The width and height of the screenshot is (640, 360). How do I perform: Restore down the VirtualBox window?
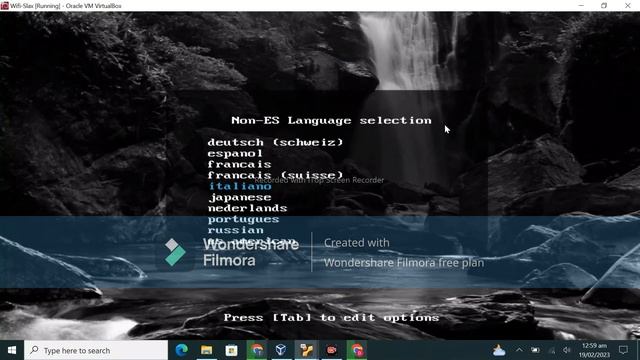coord(604,6)
